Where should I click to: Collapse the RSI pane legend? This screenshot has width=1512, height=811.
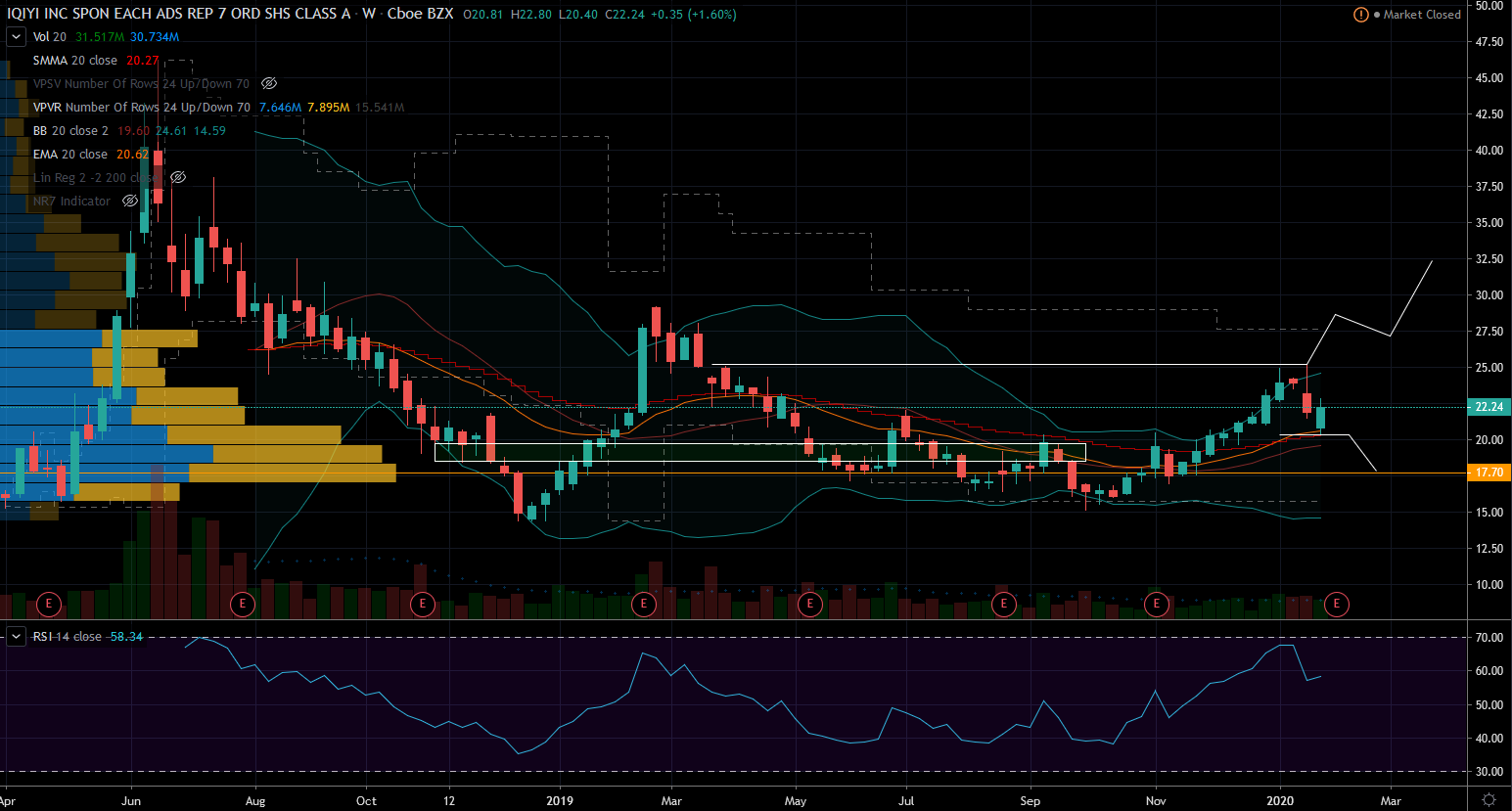(16, 637)
